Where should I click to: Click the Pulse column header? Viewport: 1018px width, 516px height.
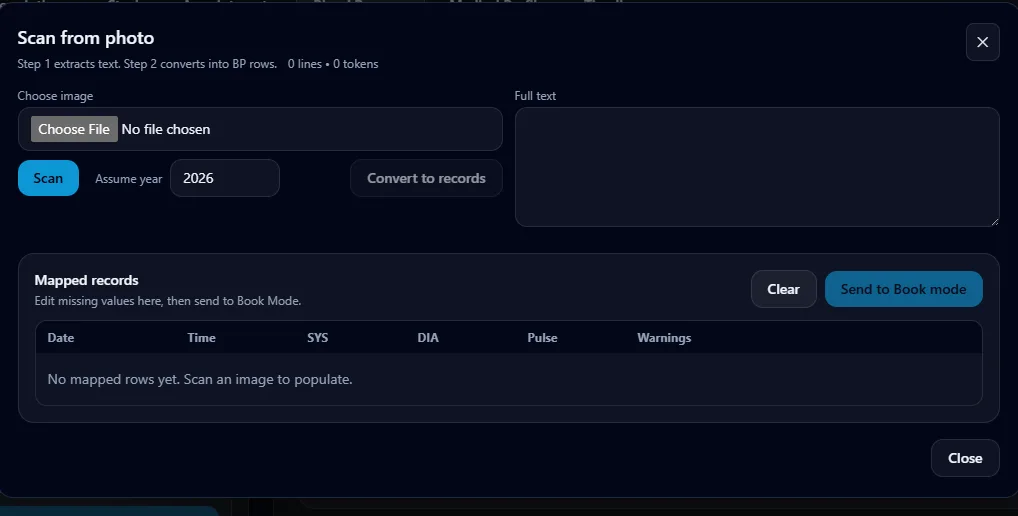coord(542,338)
